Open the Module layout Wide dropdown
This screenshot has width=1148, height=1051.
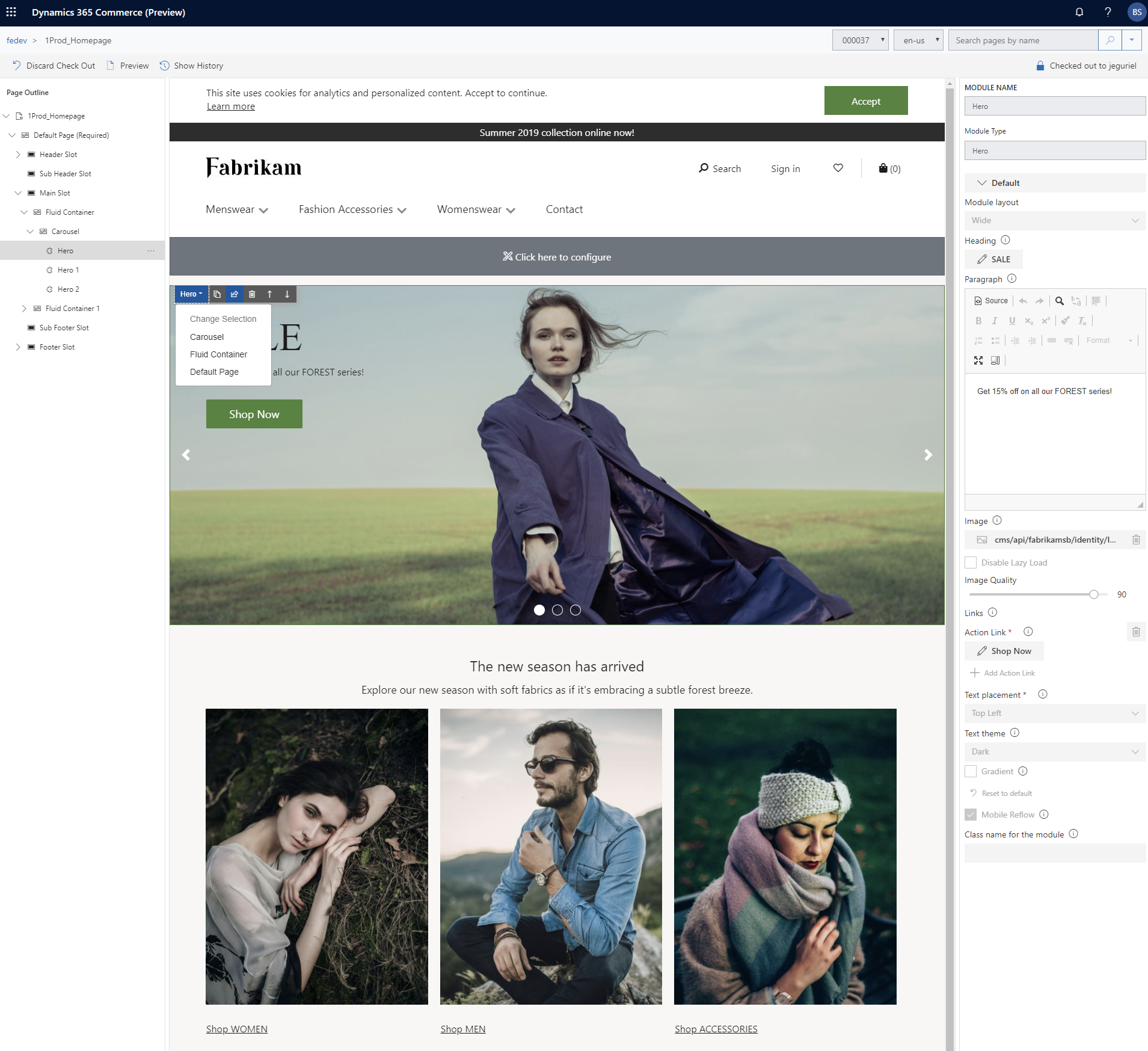tap(1055, 220)
